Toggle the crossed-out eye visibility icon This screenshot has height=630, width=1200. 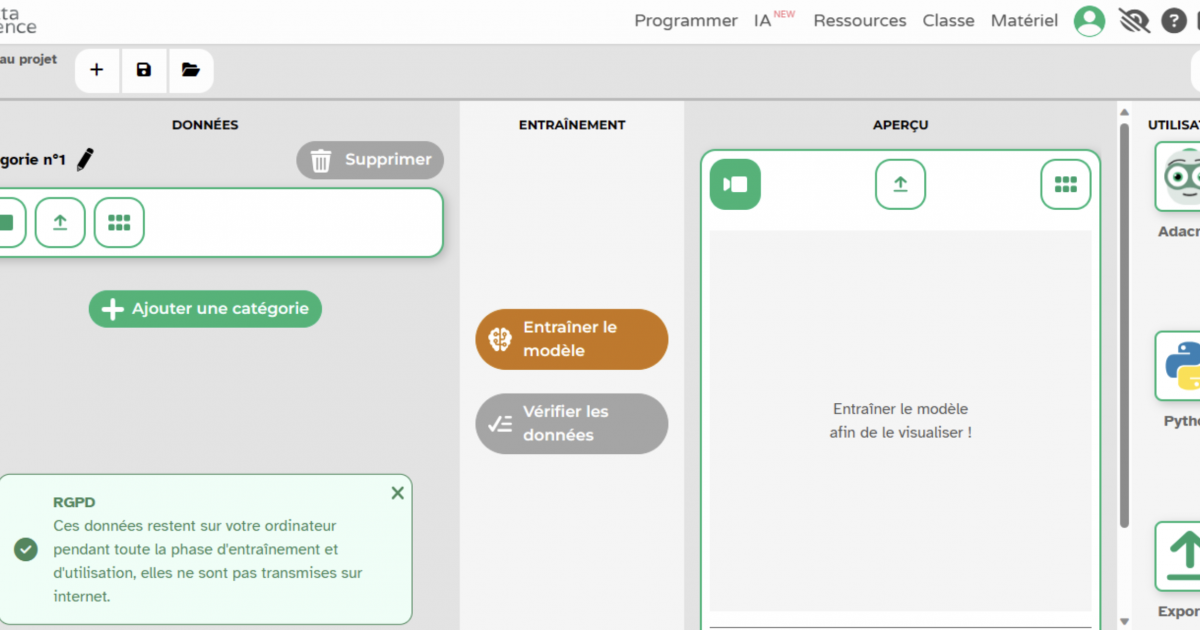pyautogui.click(x=1134, y=21)
